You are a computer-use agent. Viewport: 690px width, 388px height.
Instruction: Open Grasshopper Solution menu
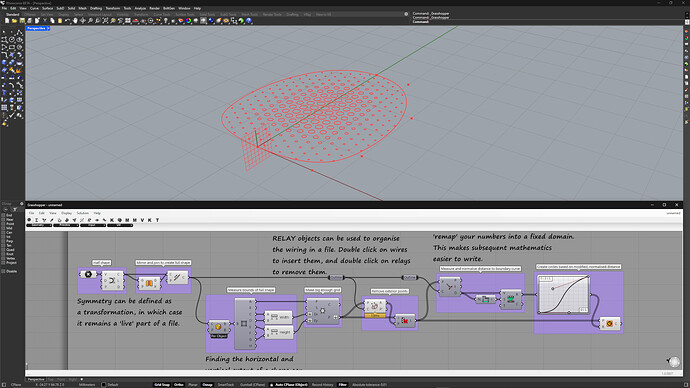pyautogui.click(x=83, y=213)
